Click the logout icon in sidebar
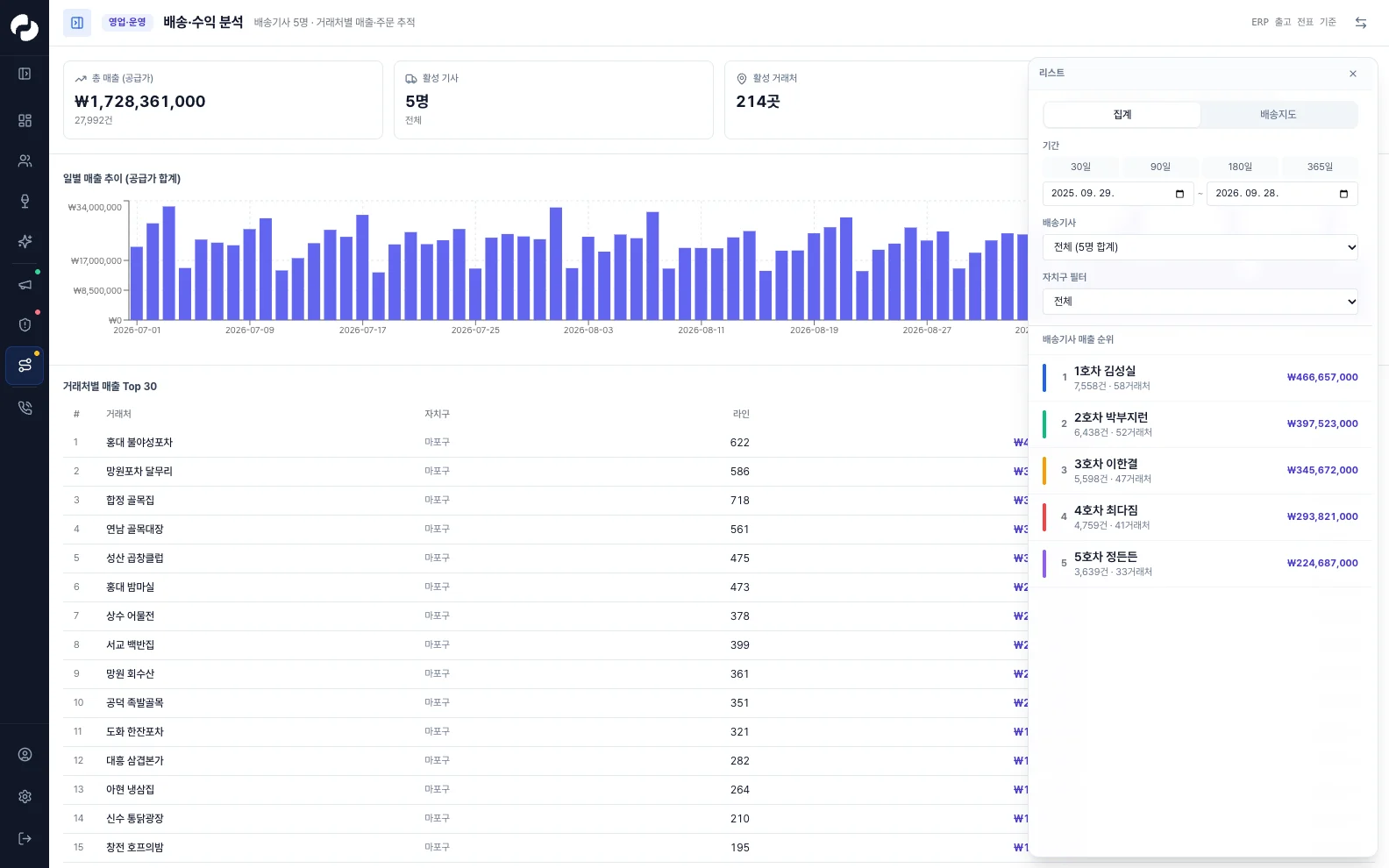Viewport: 1389px width, 868px height. pos(25,839)
